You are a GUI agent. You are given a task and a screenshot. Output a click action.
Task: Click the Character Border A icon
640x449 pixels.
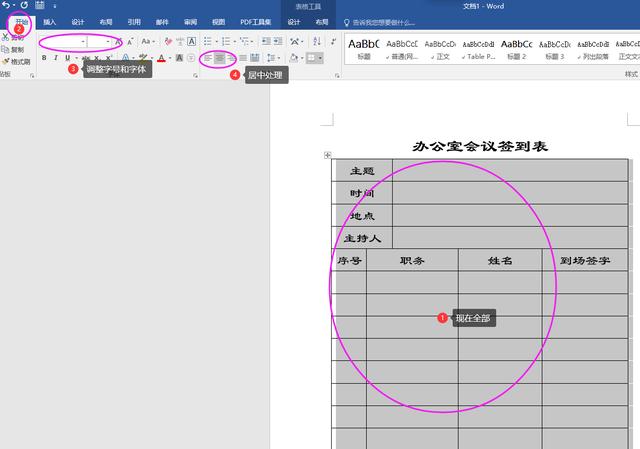[191, 42]
